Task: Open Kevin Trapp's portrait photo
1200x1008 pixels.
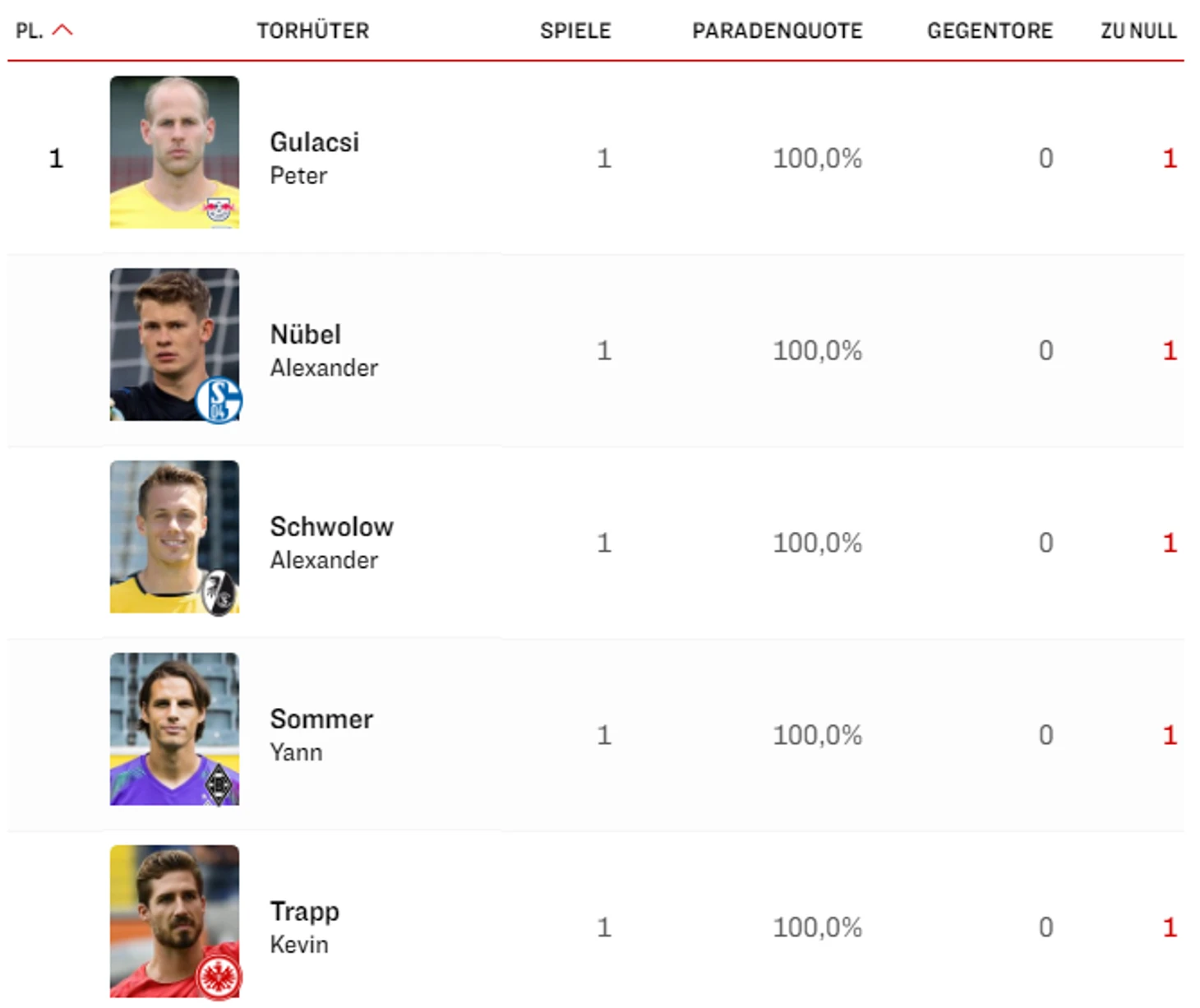Action: coord(174,922)
